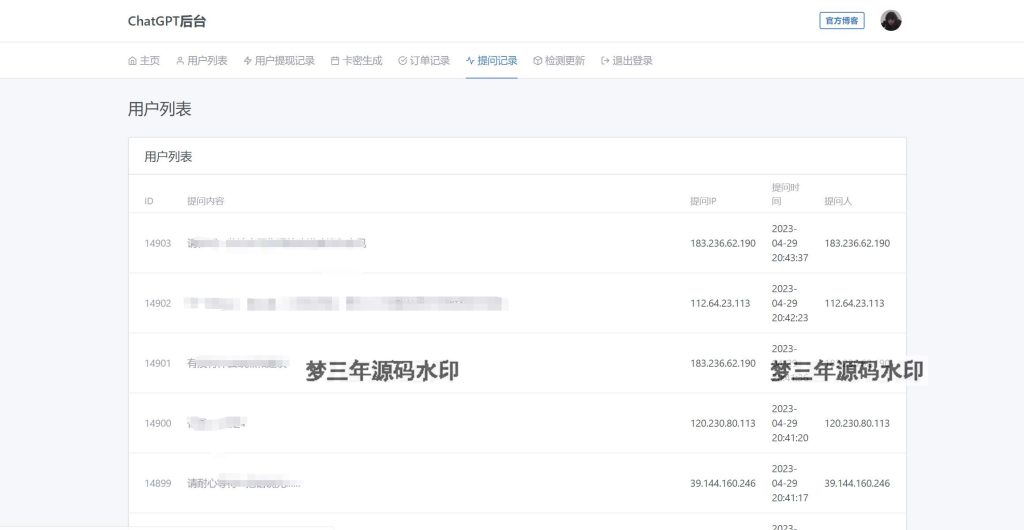Select row ID 14901
1024x530 pixels.
click(x=157, y=364)
